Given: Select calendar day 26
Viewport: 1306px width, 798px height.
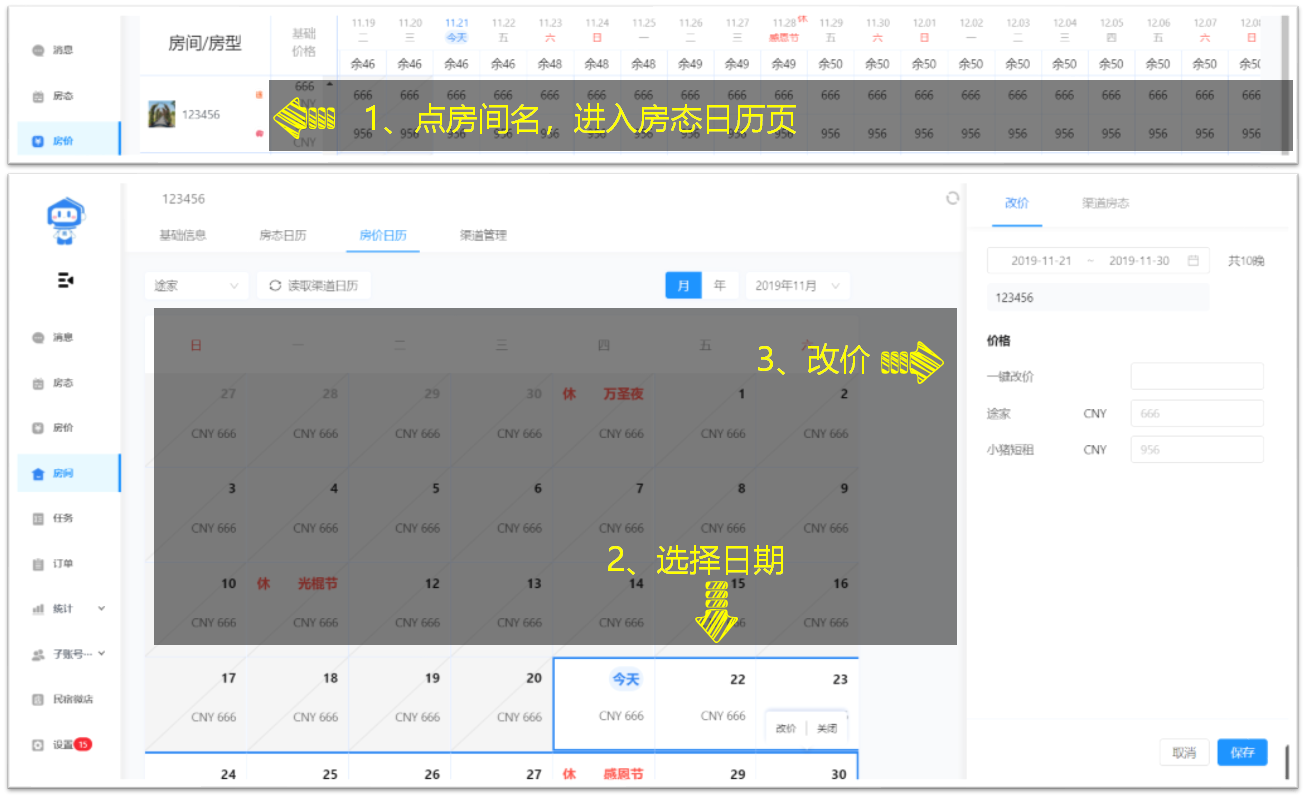Looking at the screenshot, I should (400, 767).
